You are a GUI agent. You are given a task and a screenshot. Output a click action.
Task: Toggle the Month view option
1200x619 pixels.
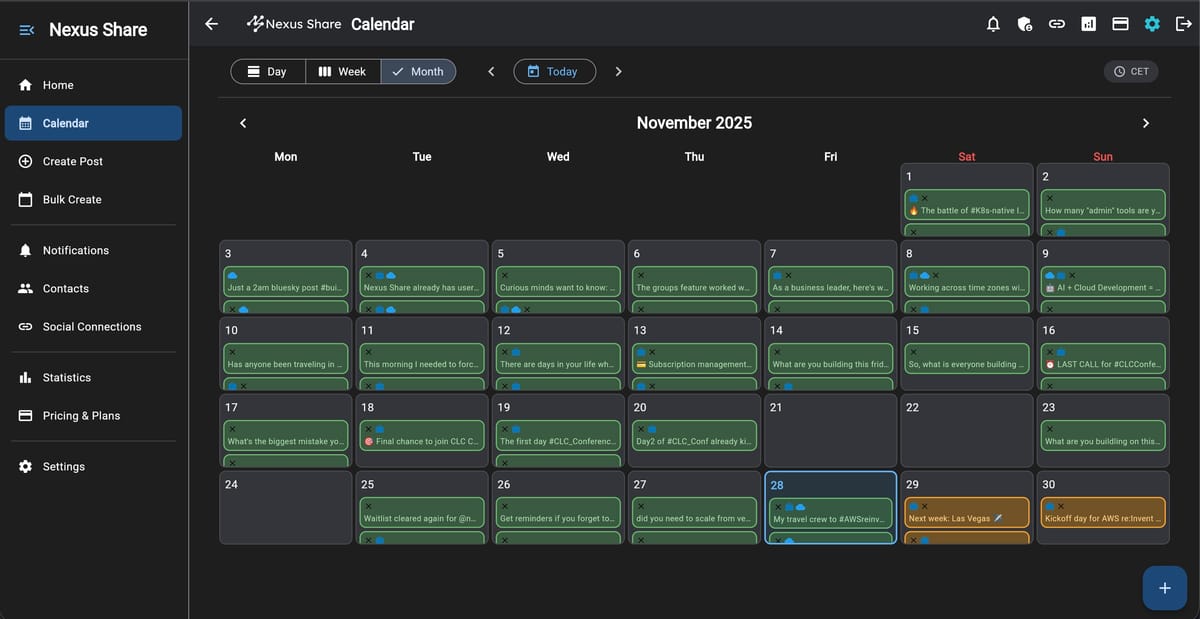[x=418, y=71]
